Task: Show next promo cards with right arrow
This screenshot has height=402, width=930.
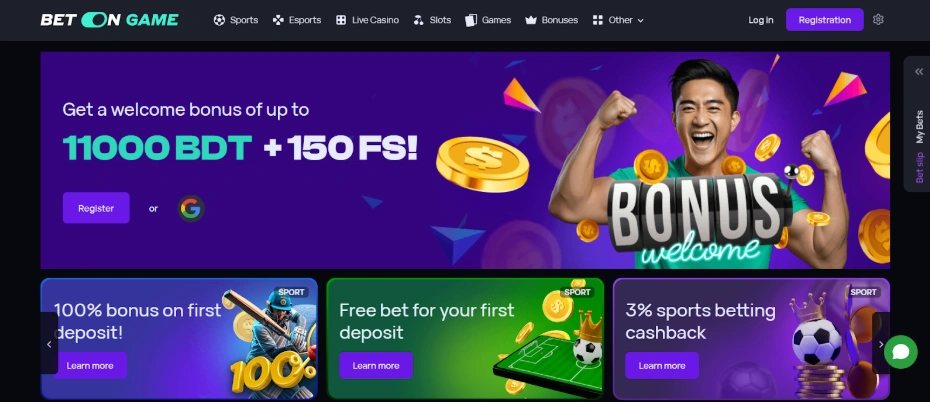Action: (x=881, y=344)
